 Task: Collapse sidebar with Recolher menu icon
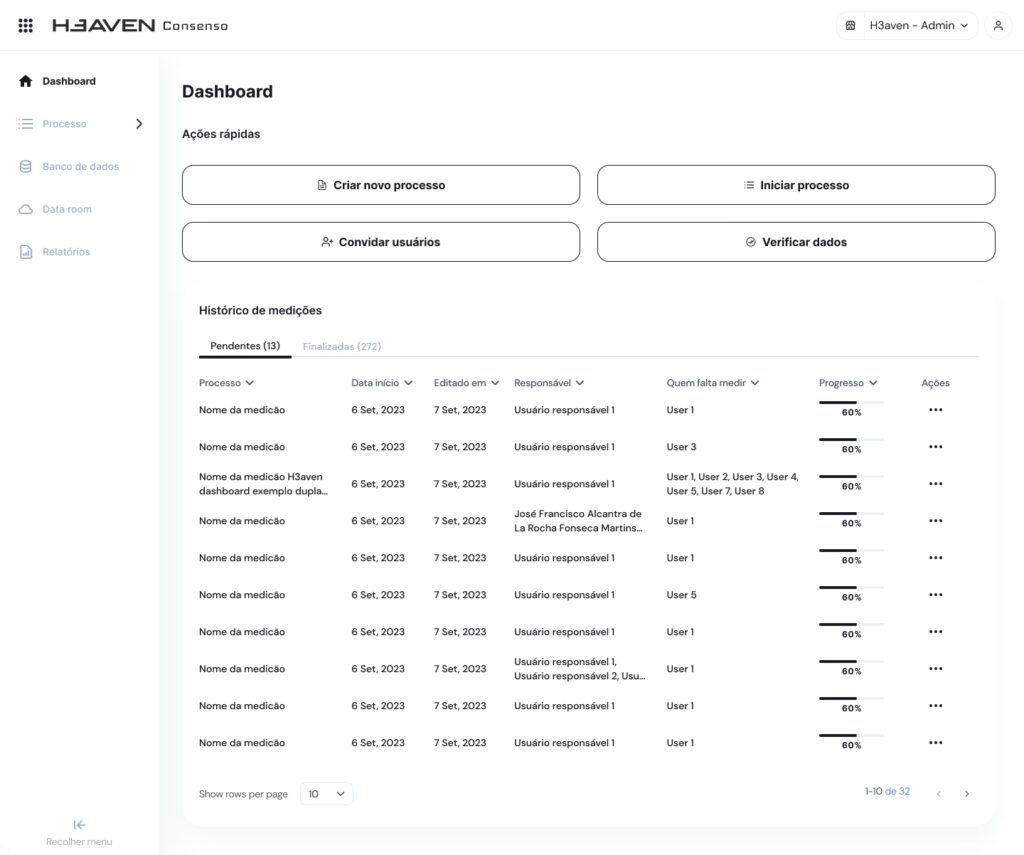[79, 825]
